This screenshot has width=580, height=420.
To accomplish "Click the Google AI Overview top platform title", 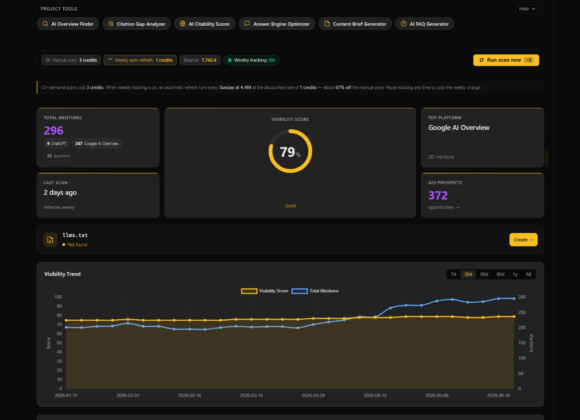I will click(x=459, y=128).
